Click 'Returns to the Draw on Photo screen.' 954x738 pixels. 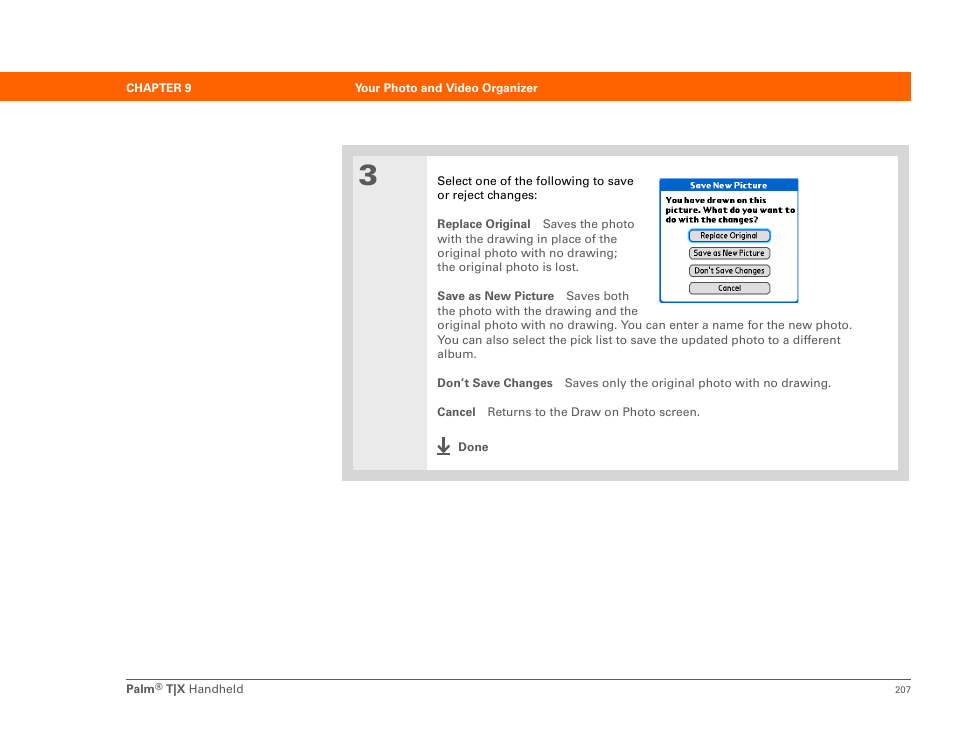coord(593,412)
